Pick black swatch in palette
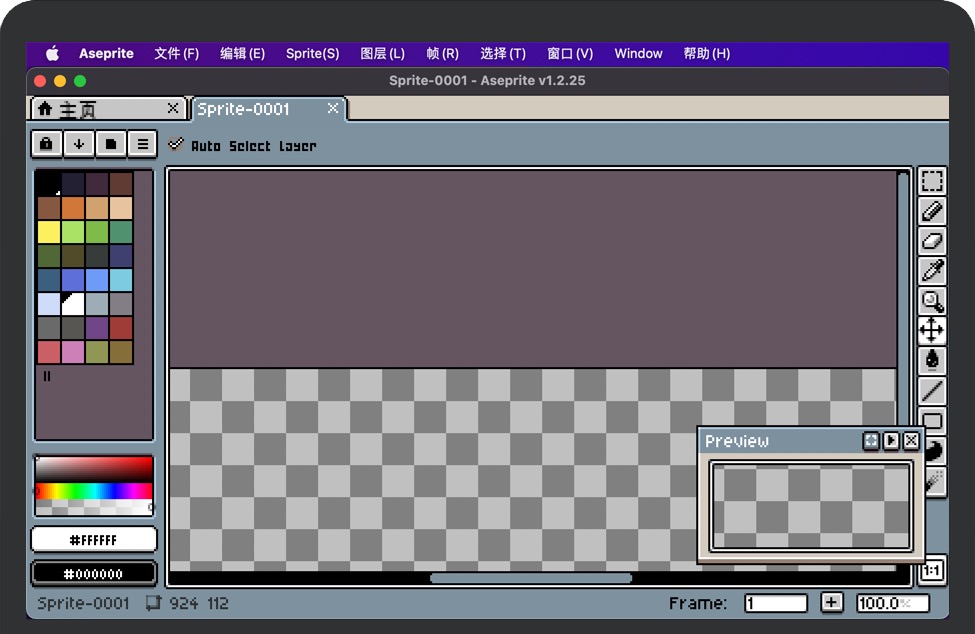 tap(49, 184)
